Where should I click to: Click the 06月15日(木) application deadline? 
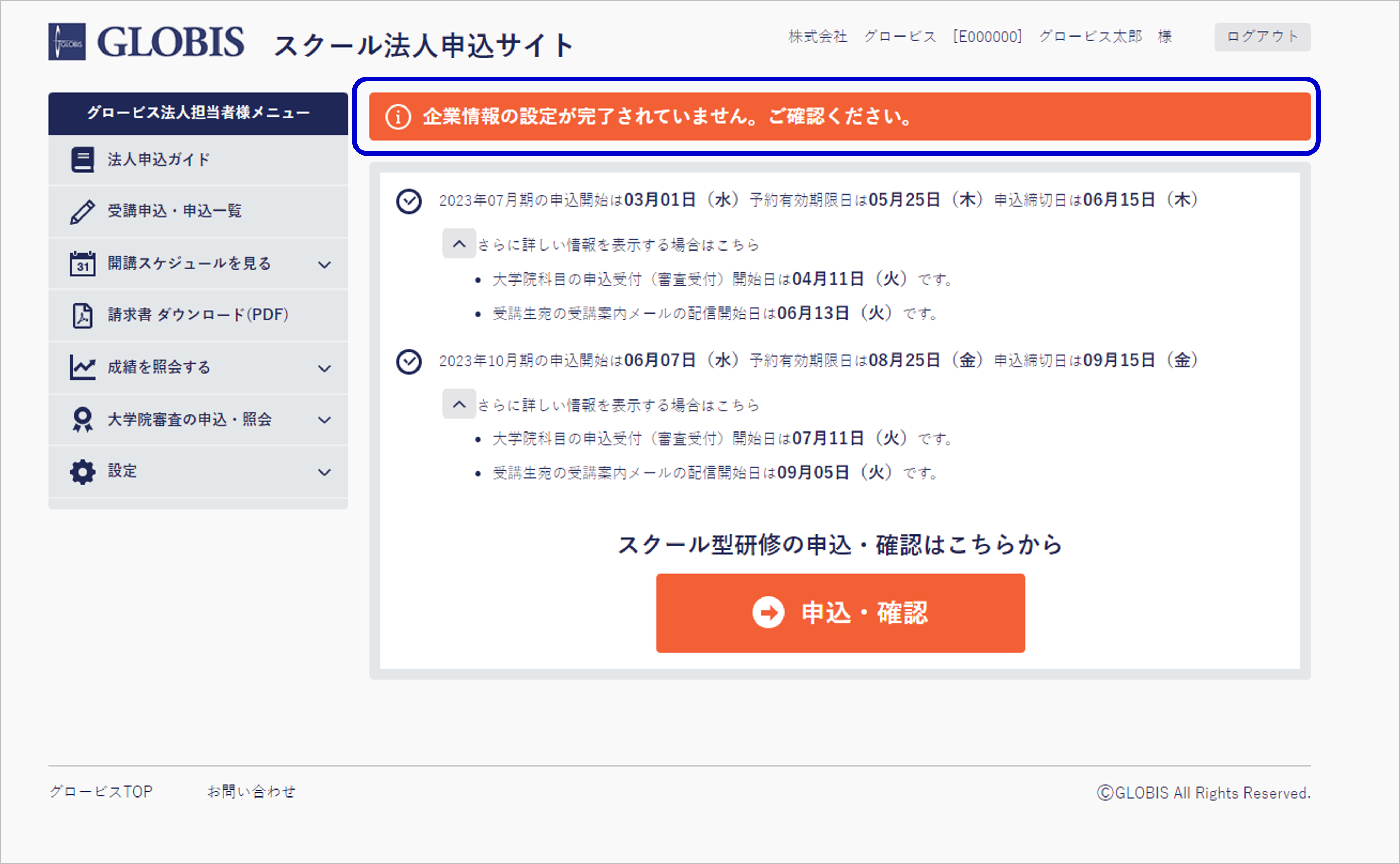1141,200
